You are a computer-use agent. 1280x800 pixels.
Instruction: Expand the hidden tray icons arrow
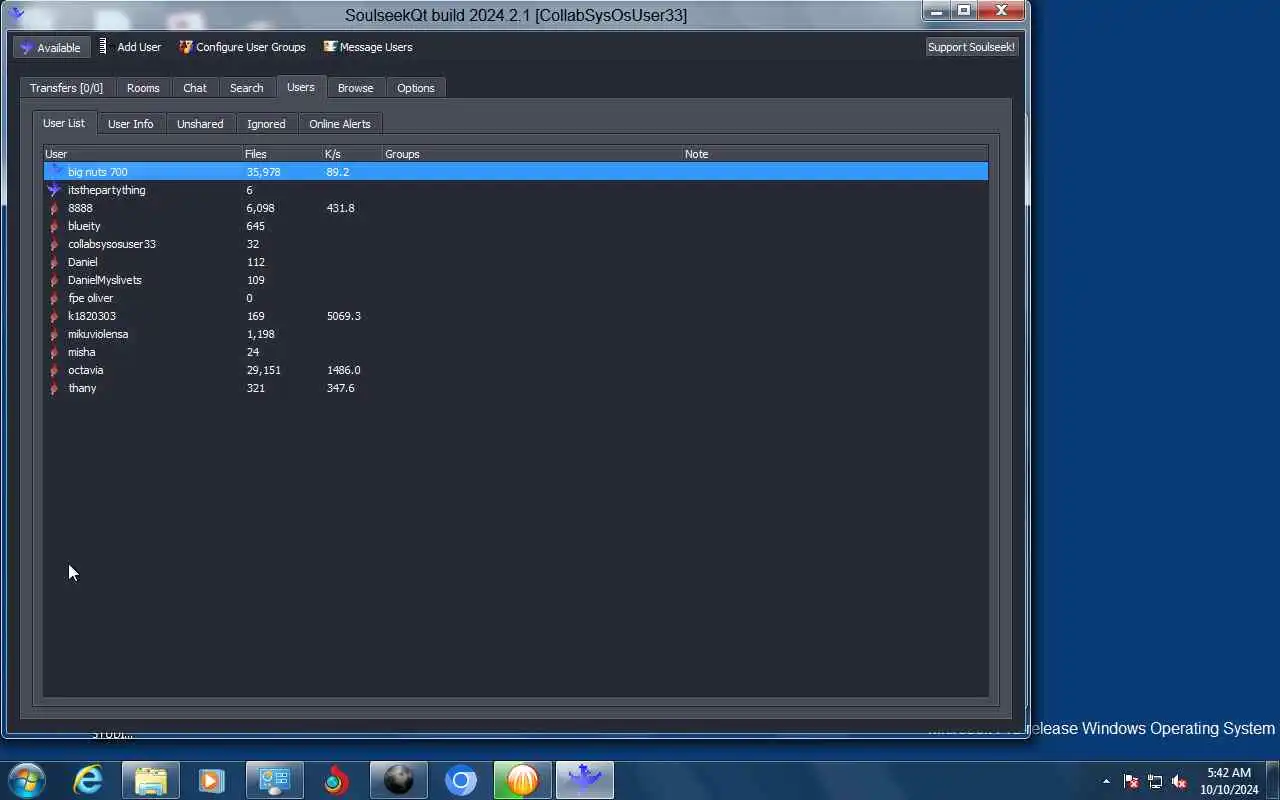1106,781
